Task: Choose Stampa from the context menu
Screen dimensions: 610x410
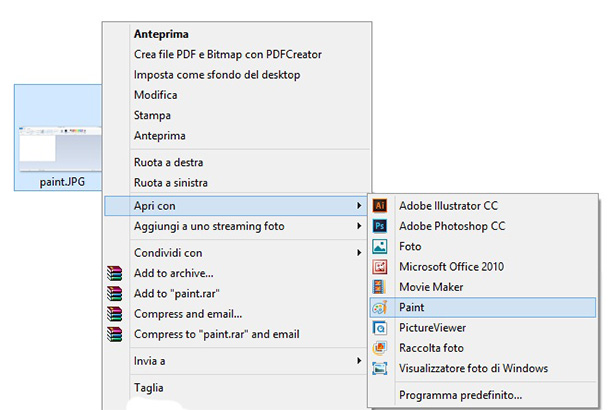Action: click(x=152, y=116)
